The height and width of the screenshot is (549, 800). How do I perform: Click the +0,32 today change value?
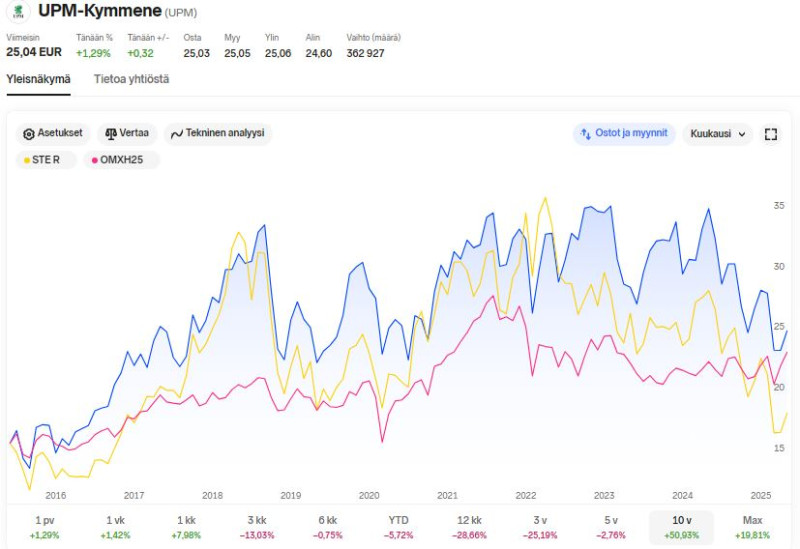tap(140, 53)
